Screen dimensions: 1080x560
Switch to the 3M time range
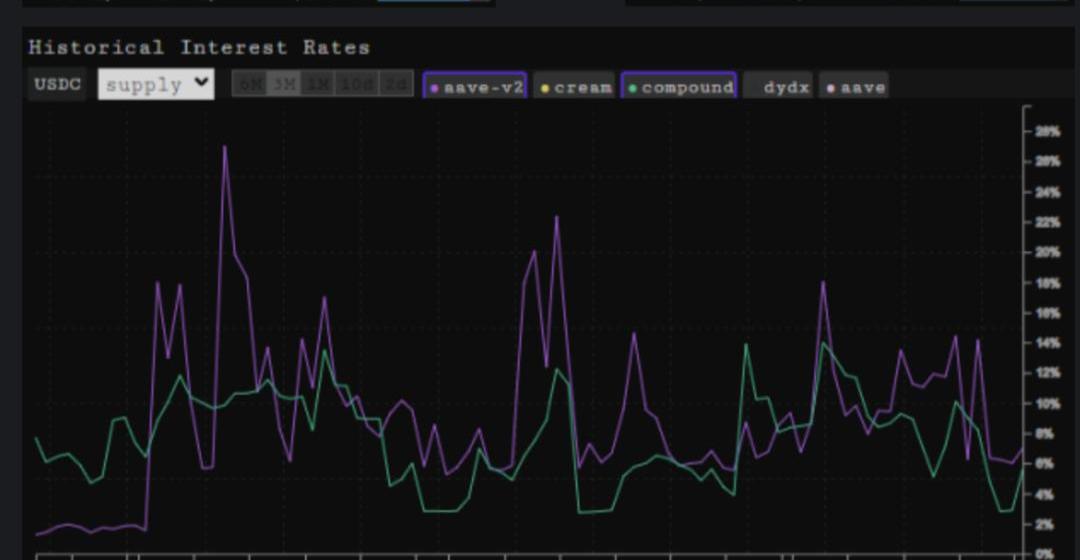[x=284, y=86]
